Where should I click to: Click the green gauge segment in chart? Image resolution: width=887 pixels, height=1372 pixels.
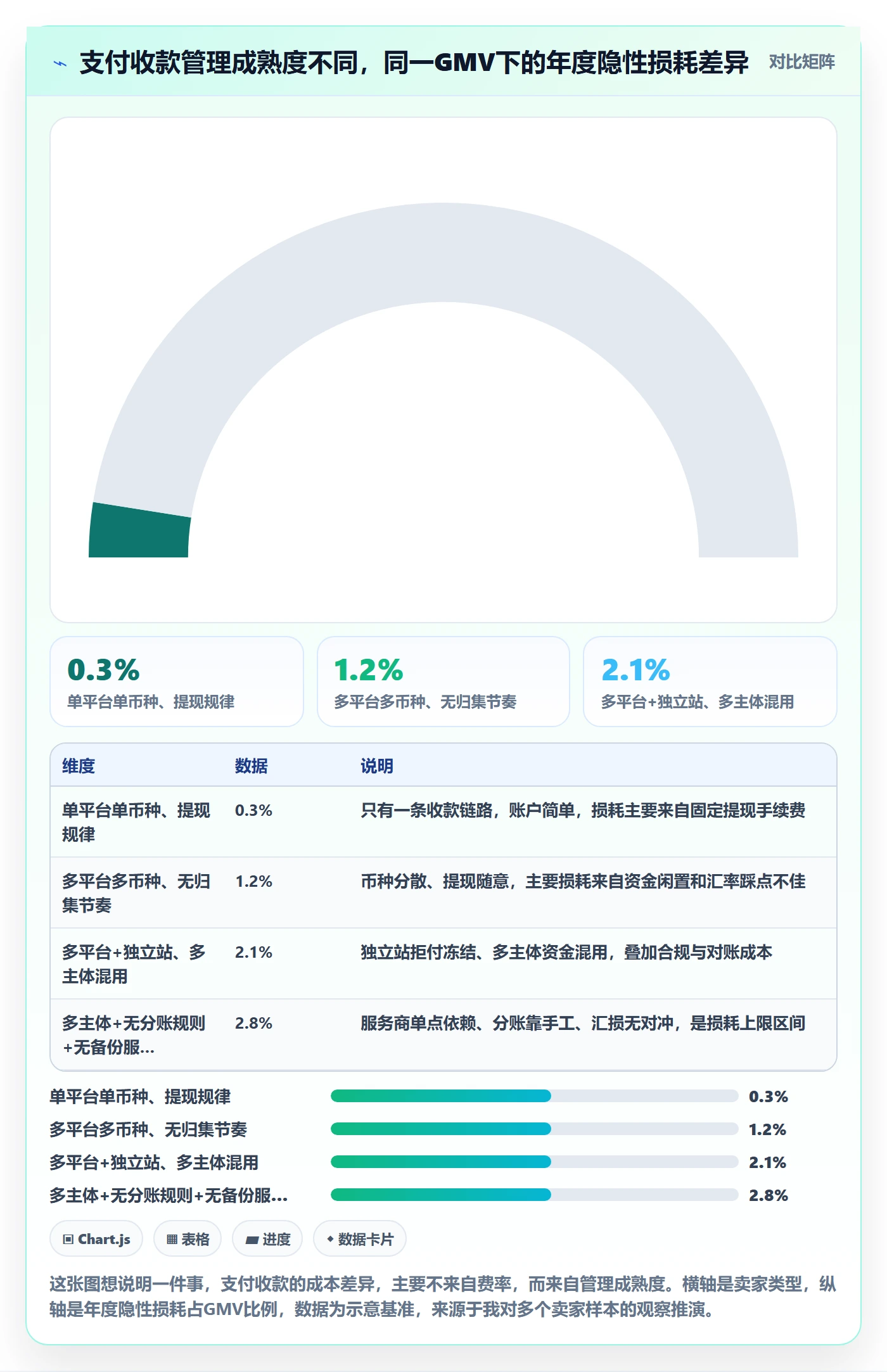tap(139, 532)
